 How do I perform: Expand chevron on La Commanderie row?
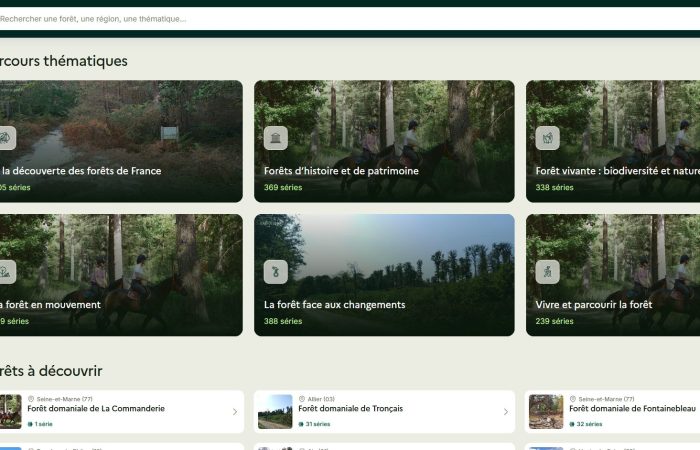[235, 412]
